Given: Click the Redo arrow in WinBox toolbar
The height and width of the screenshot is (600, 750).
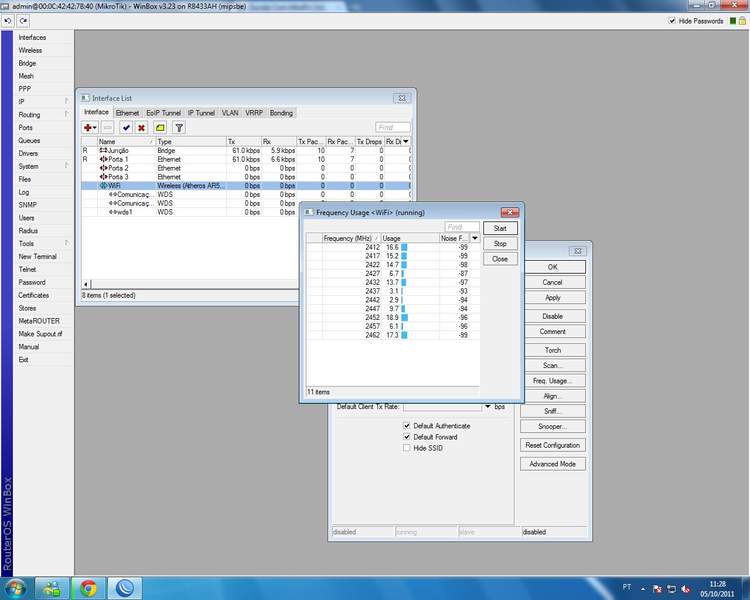Looking at the screenshot, I should pyautogui.click(x=22, y=21).
